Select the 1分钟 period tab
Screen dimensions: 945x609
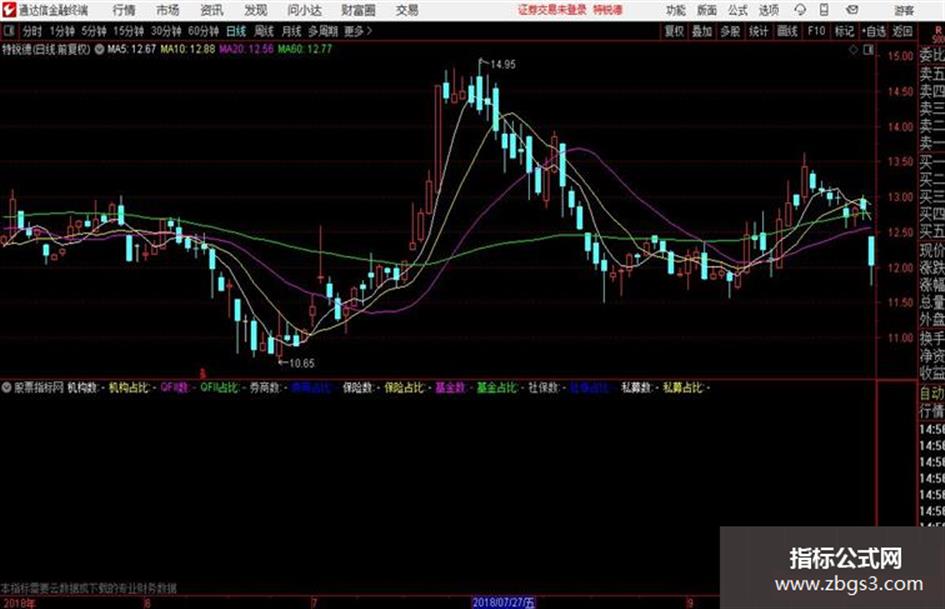pyautogui.click(x=61, y=31)
